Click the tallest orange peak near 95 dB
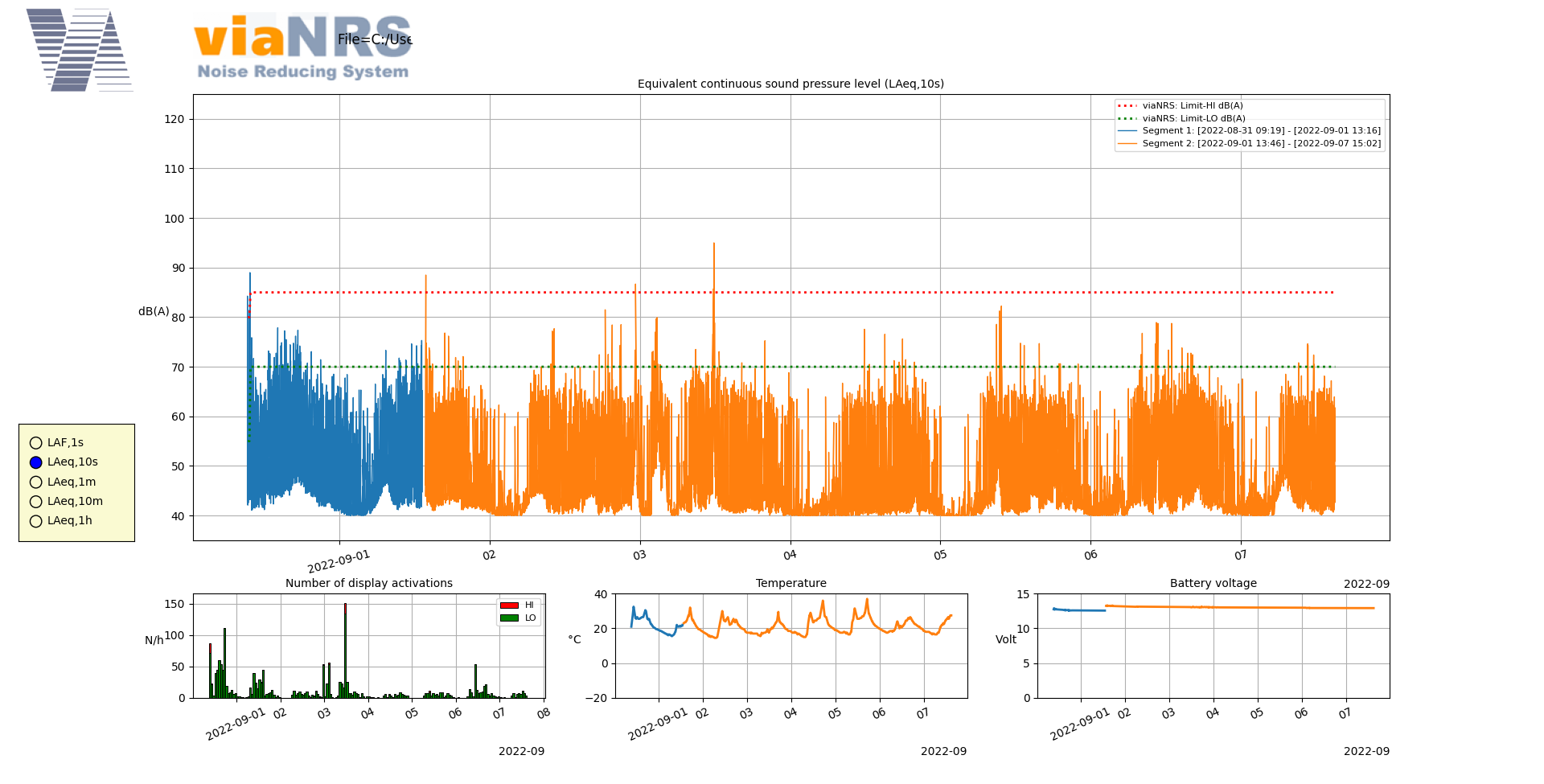Image resolution: width=1544 pixels, height=784 pixels. (x=713, y=245)
